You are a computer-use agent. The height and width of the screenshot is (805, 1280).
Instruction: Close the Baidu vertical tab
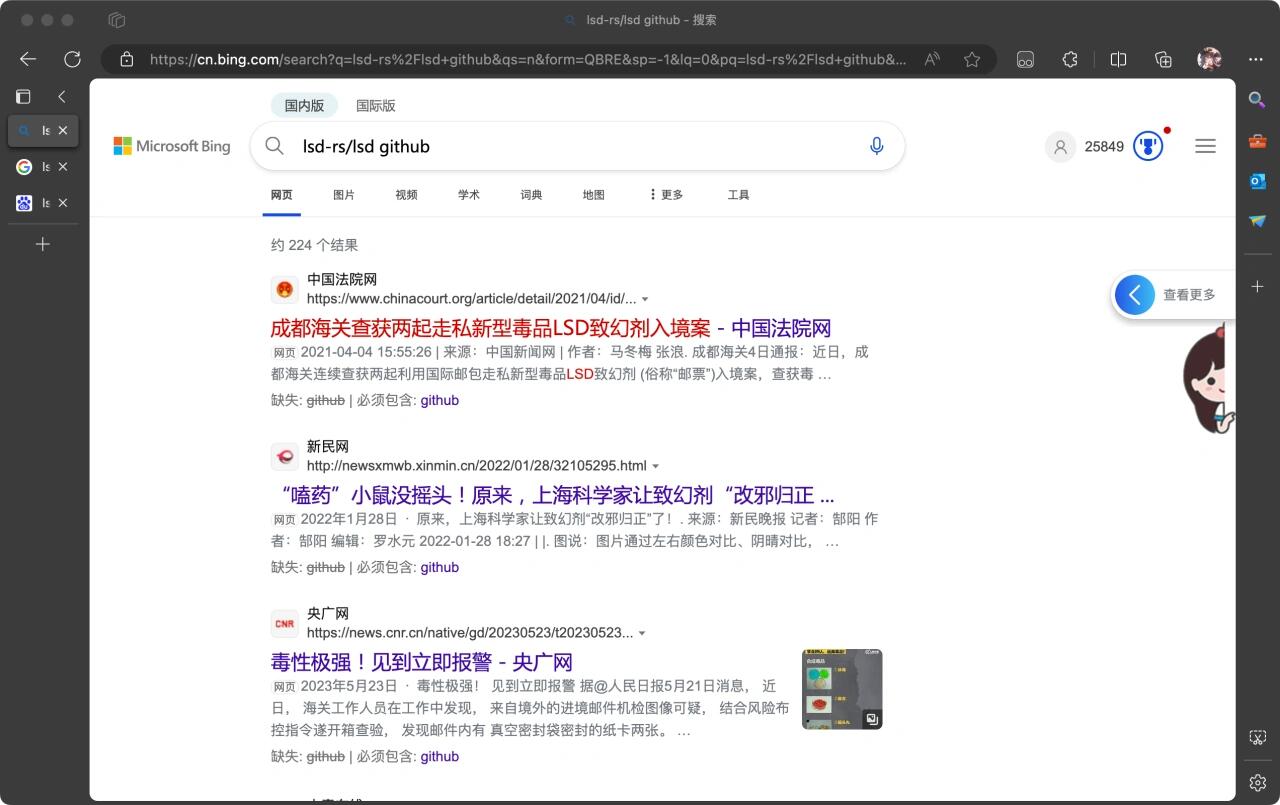click(x=63, y=203)
